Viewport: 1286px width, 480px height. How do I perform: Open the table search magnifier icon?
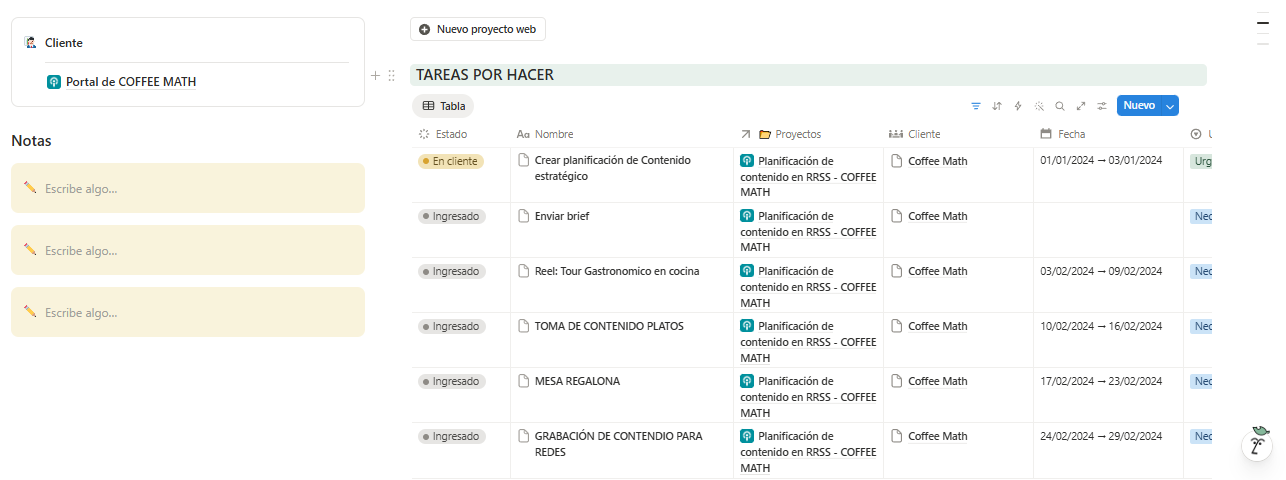1060,106
